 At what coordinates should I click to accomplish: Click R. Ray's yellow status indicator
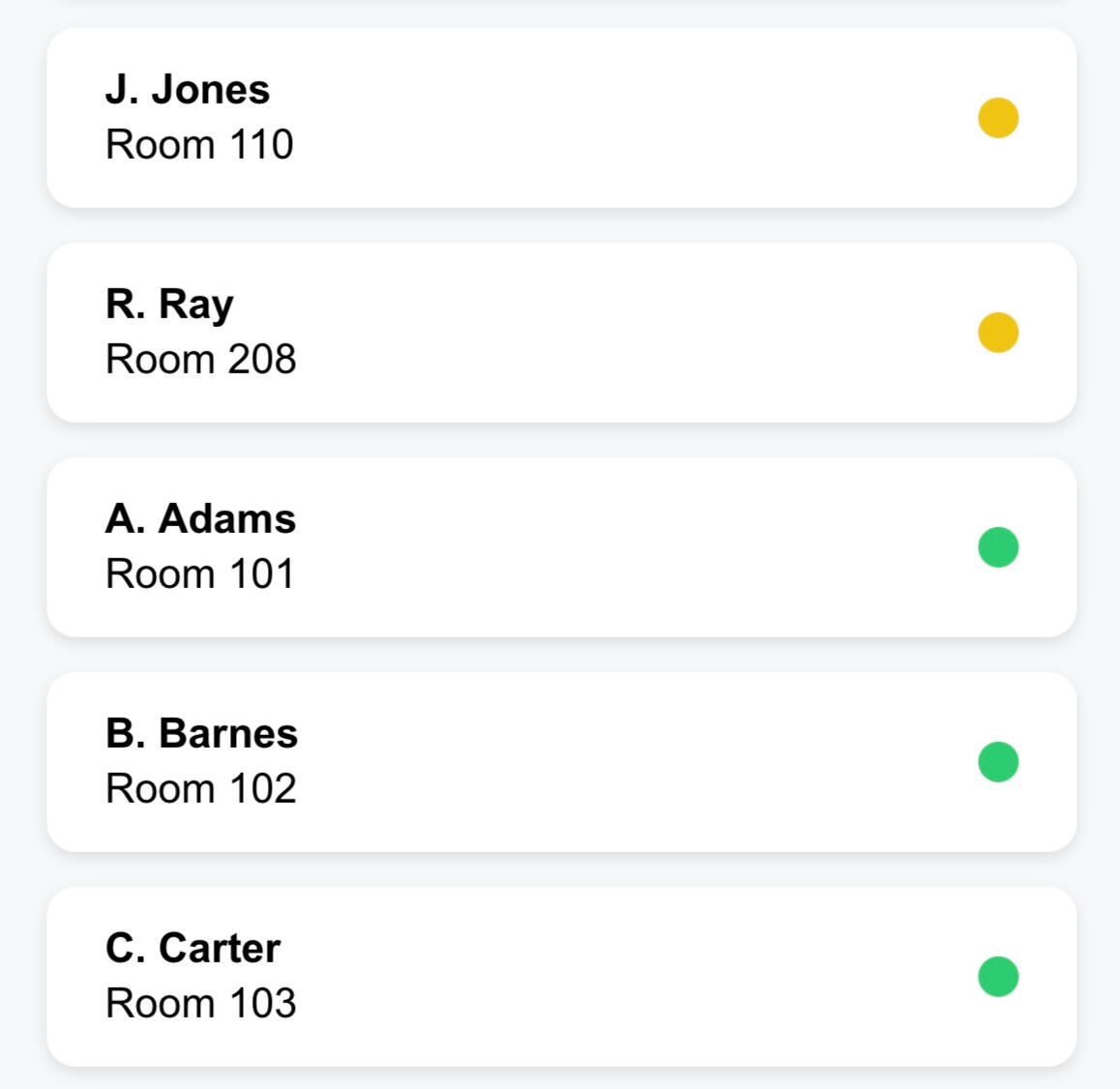pyautogui.click(x=998, y=333)
